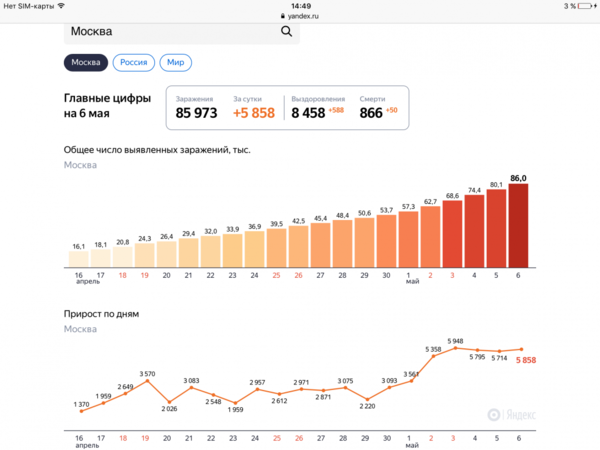Image resolution: width=600 pixels, height=450 pixels.
Task: Click the Смерти 866 statistic
Action: click(379, 108)
